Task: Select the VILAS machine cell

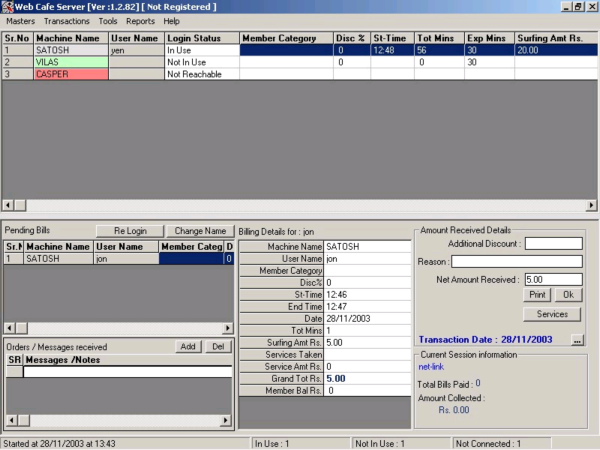Action: [70, 62]
